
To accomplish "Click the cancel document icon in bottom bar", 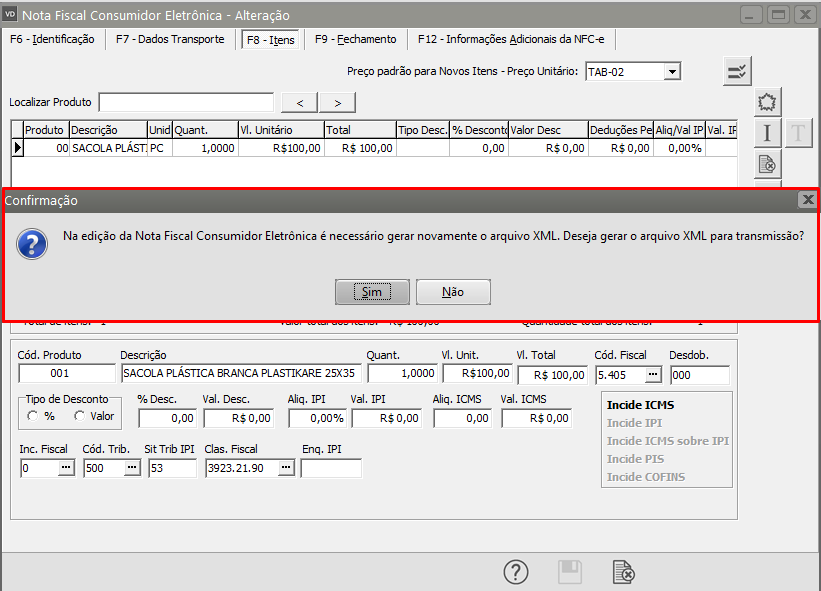I will [623, 572].
